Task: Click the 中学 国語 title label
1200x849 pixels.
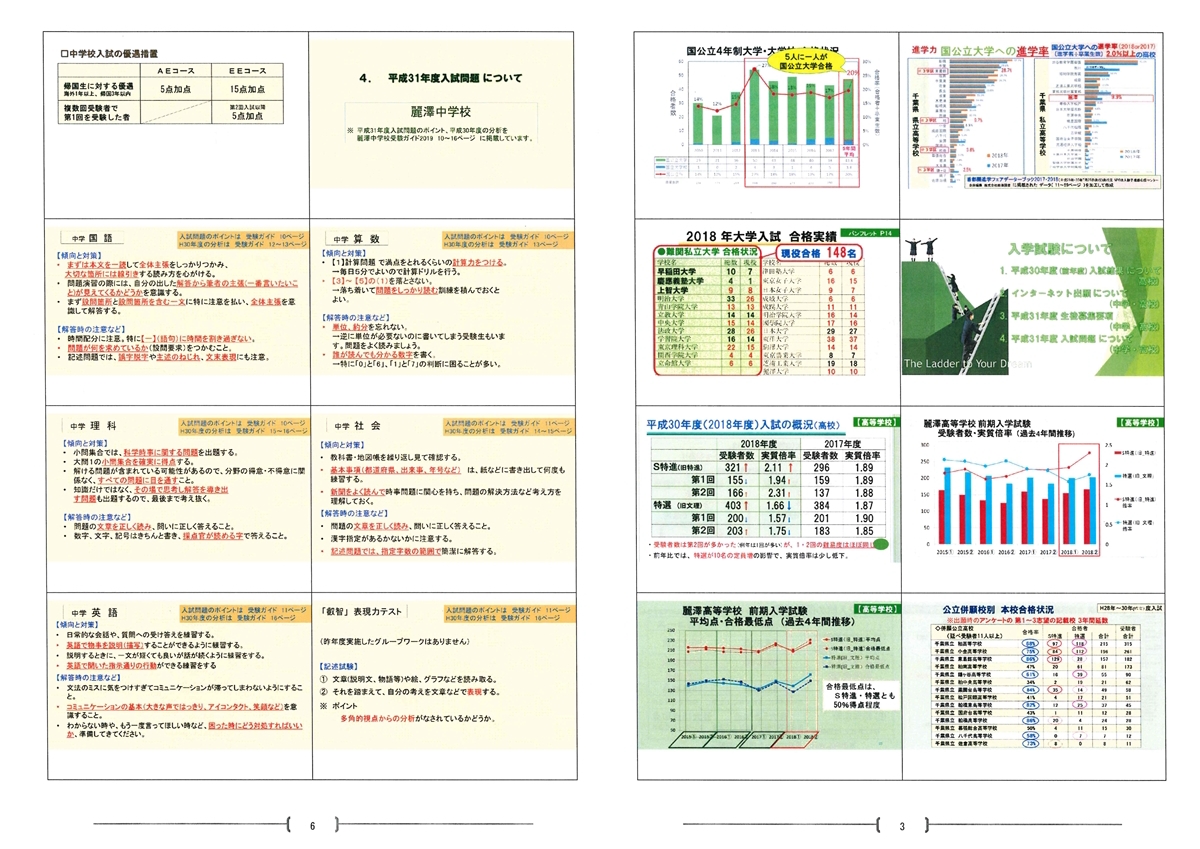Action: 92,240
